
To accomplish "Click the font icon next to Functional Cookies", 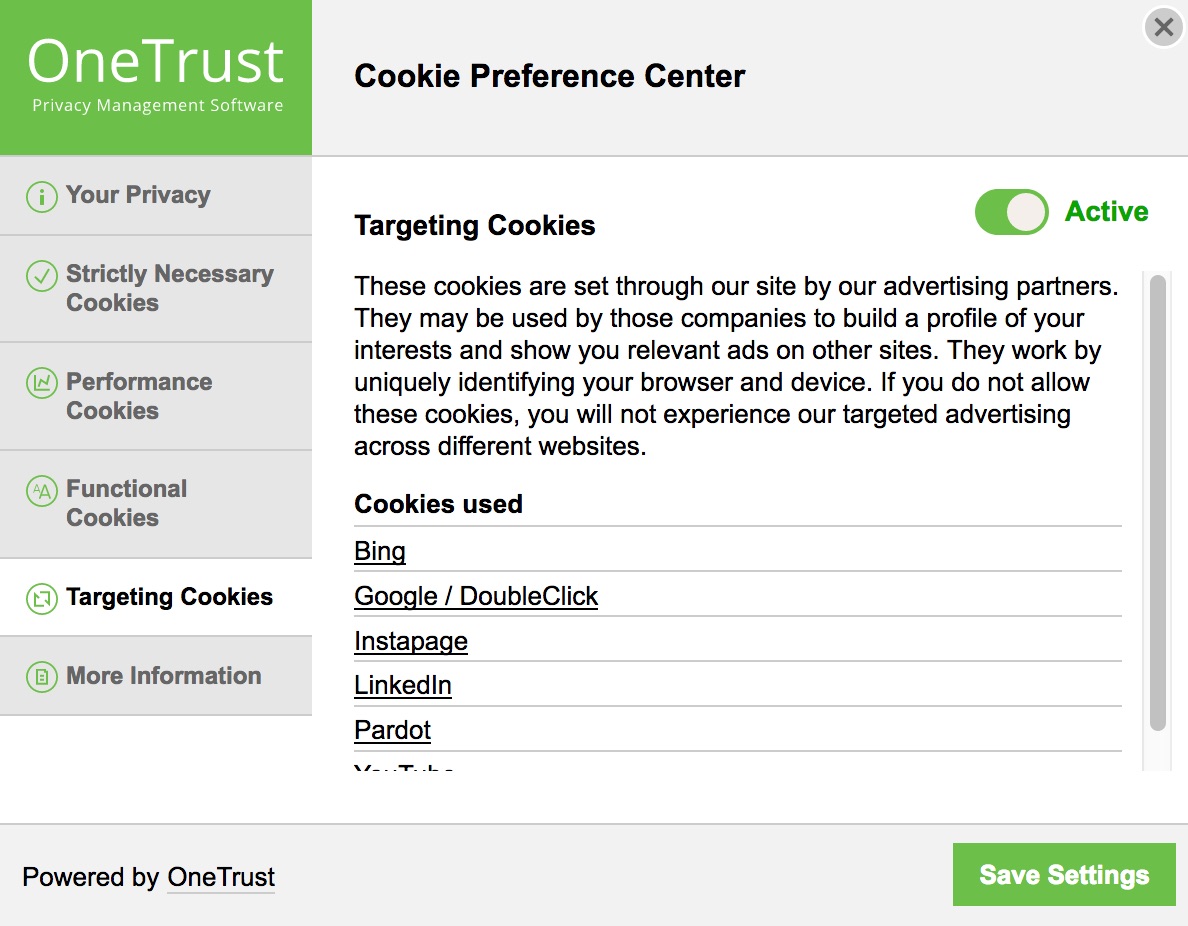I will click(x=41, y=490).
